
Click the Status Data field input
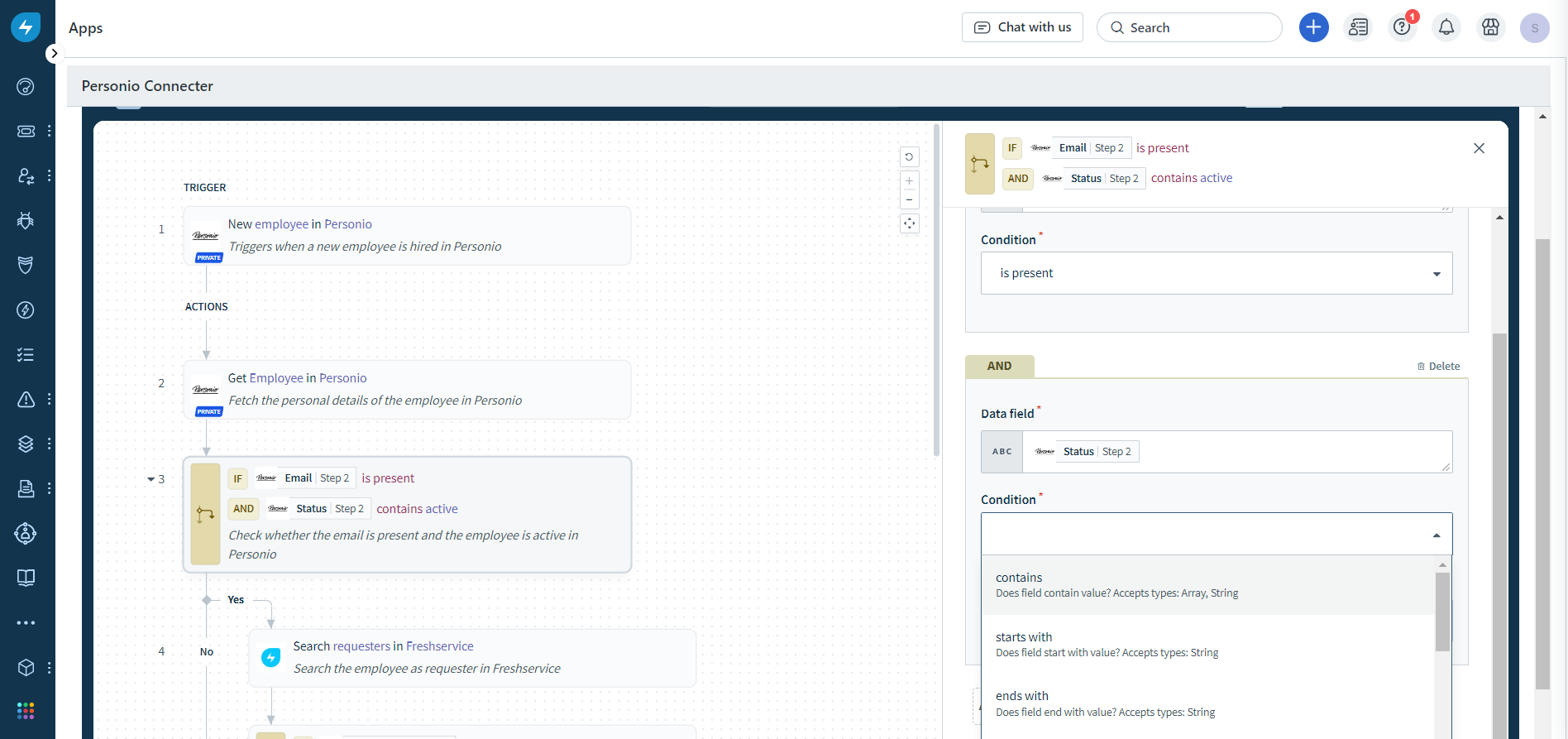(1217, 452)
